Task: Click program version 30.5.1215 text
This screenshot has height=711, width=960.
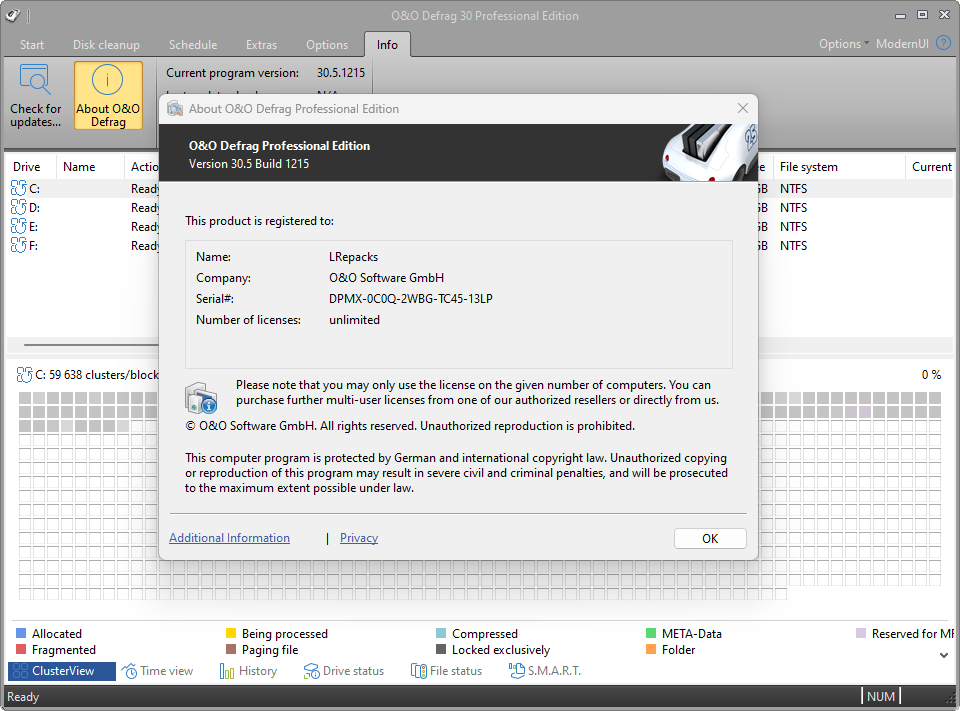Action: coord(341,73)
